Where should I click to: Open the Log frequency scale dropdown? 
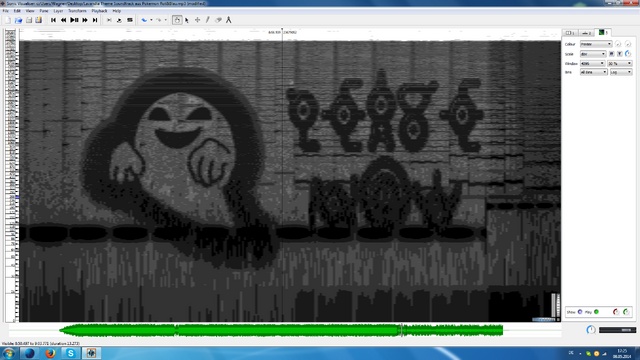coord(621,72)
